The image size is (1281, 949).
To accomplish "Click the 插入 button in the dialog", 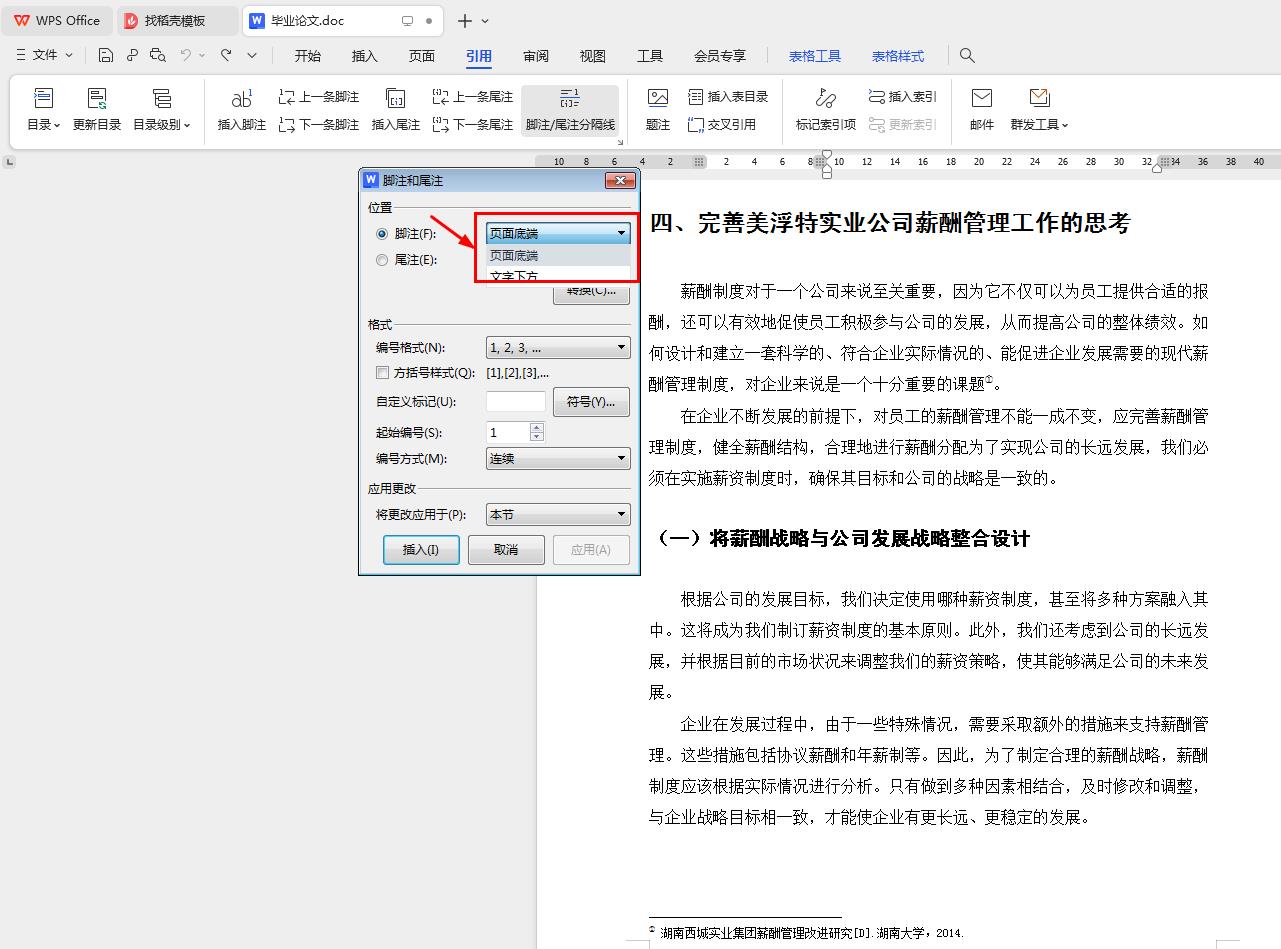I will tap(421, 549).
